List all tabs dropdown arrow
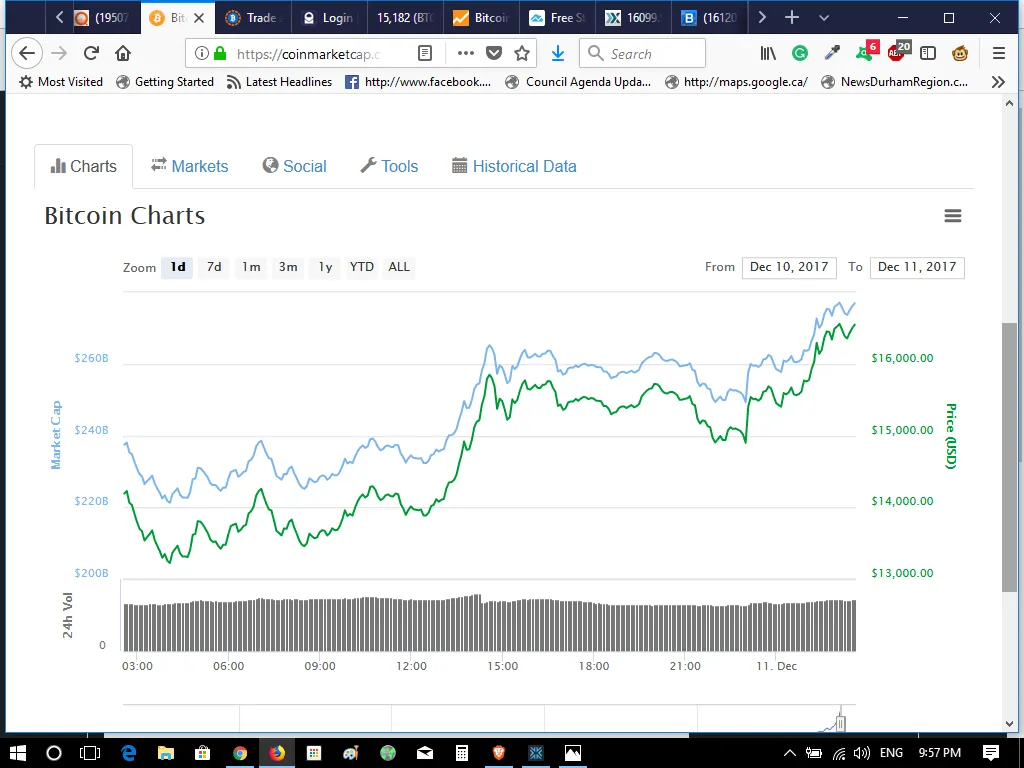Viewport: 1024px width, 768px height. pyautogui.click(x=824, y=18)
